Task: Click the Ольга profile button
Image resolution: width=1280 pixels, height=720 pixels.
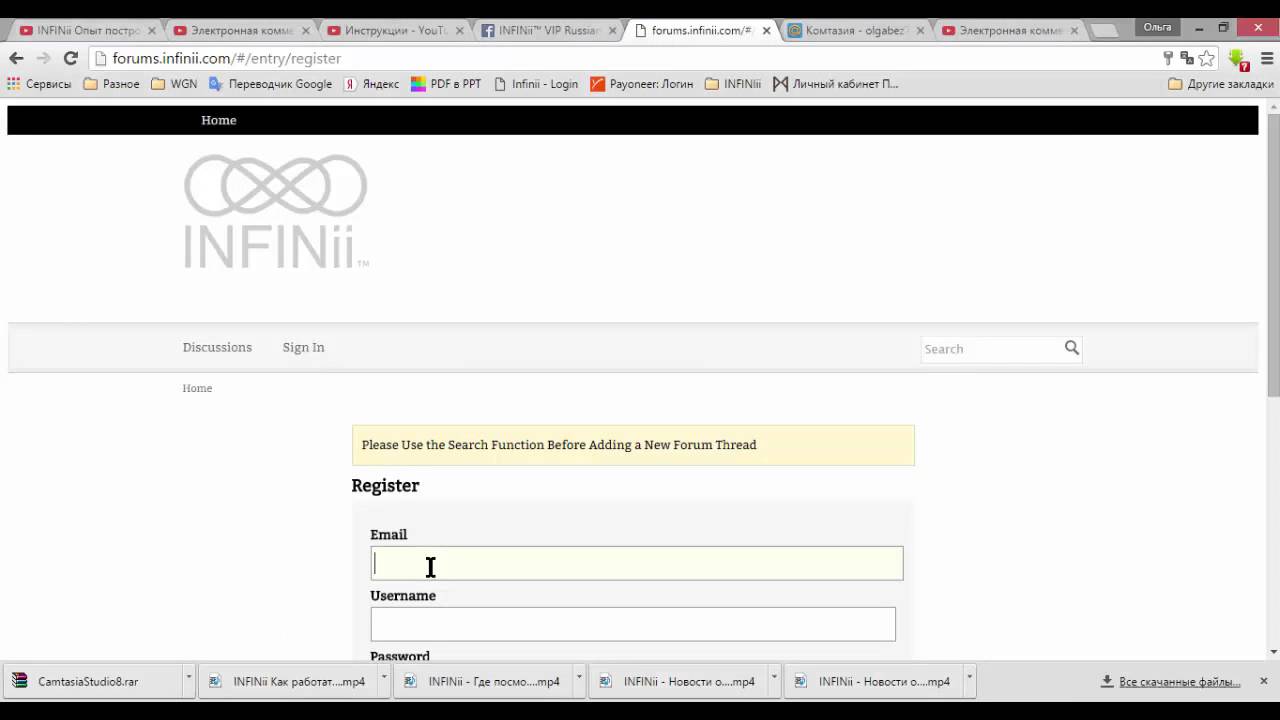Action: pyautogui.click(x=1157, y=27)
